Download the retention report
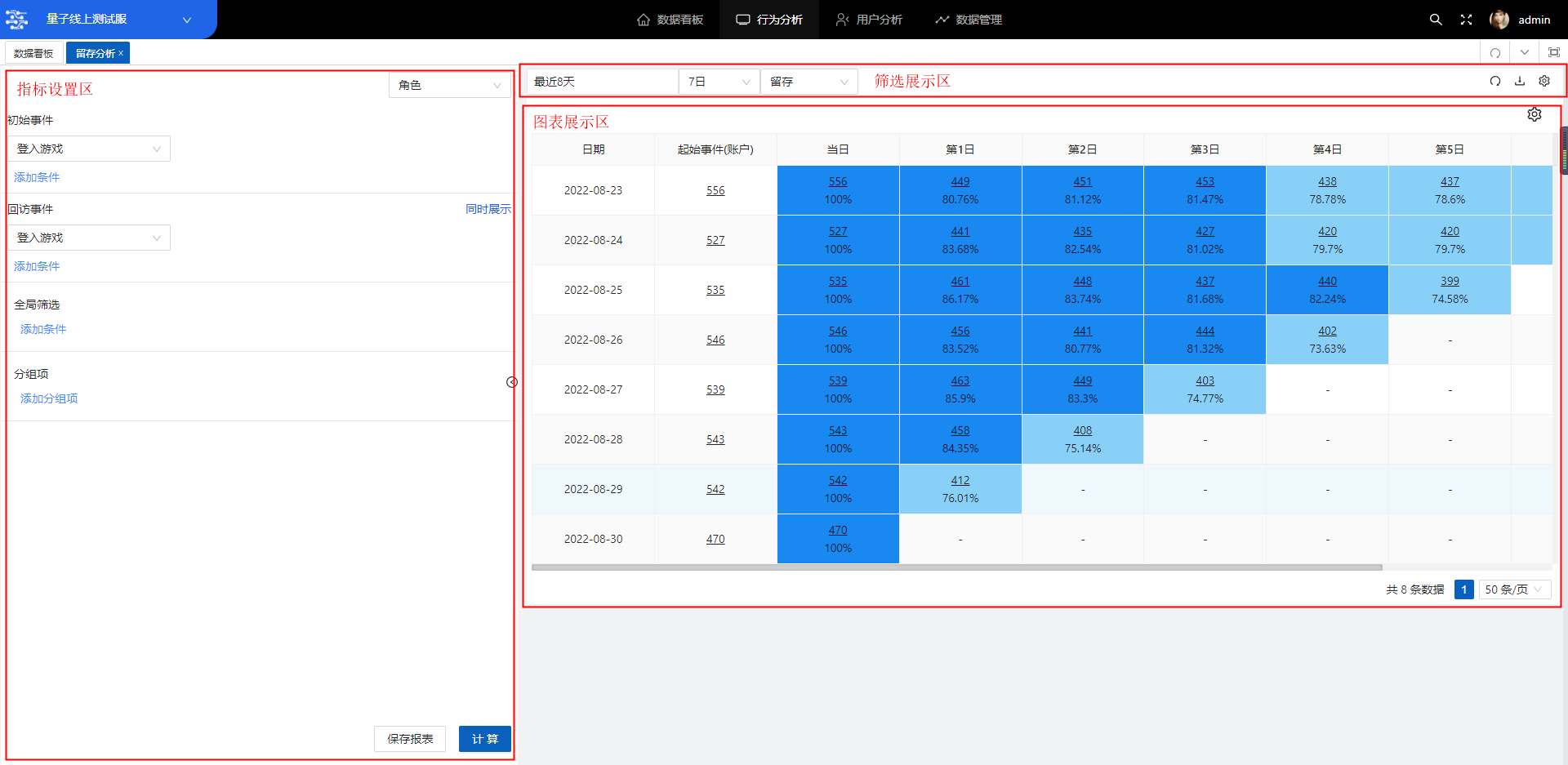 point(1520,81)
